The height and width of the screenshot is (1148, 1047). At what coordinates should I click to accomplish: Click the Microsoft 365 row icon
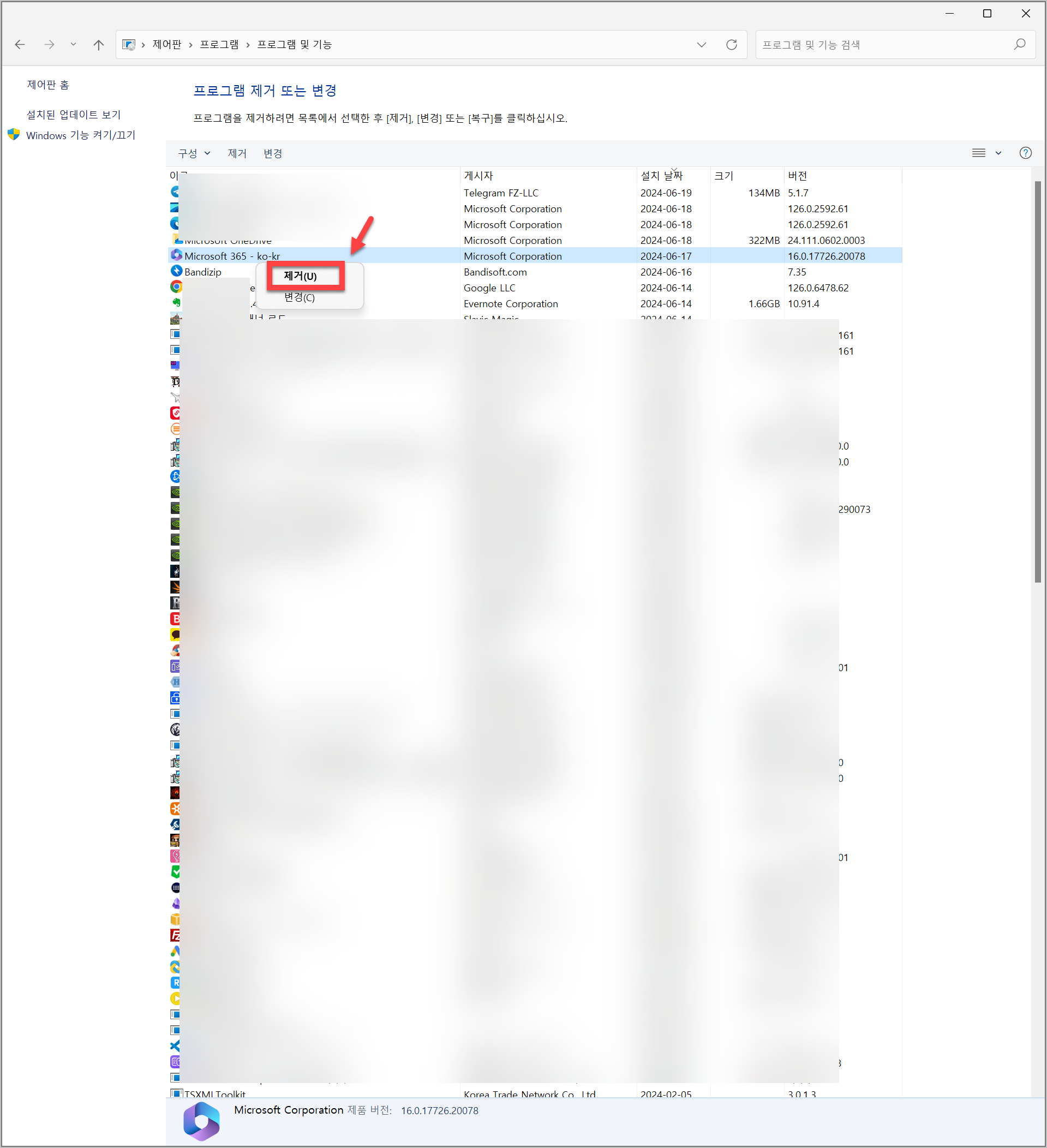coord(176,255)
